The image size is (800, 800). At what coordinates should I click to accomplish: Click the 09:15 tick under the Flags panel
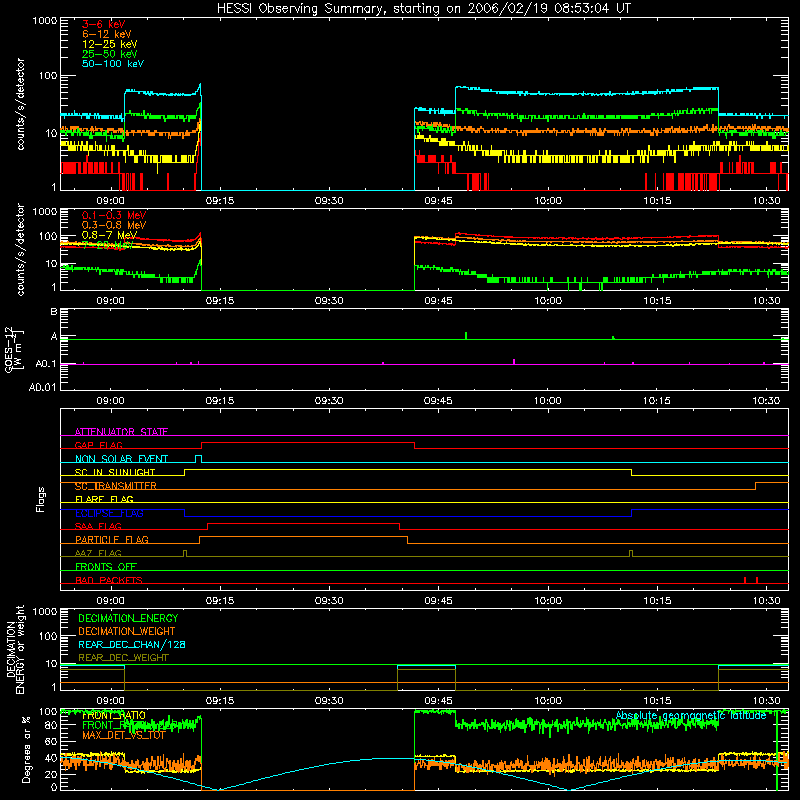pos(220,601)
